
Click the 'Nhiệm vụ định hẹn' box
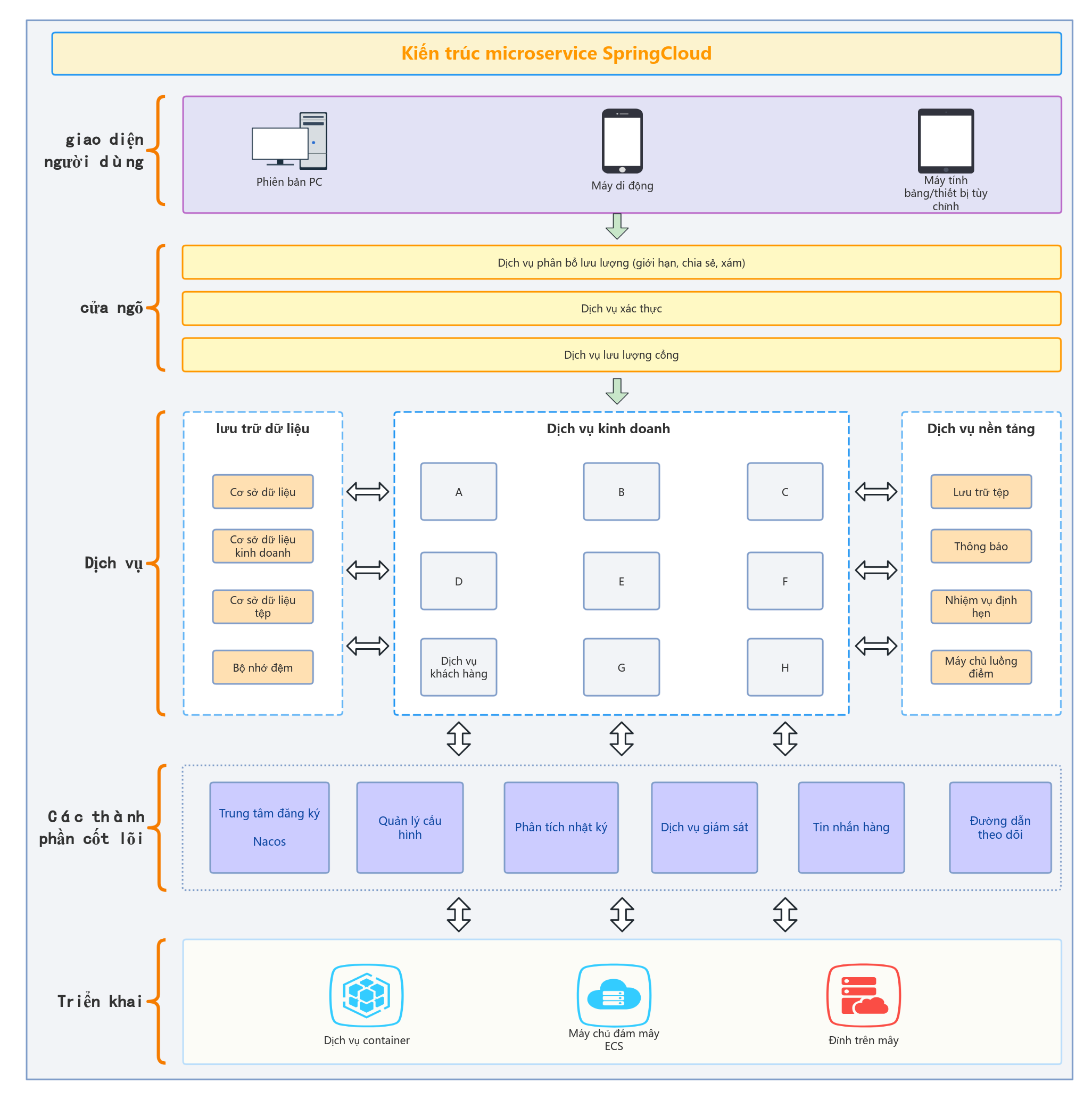tap(981, 606)
